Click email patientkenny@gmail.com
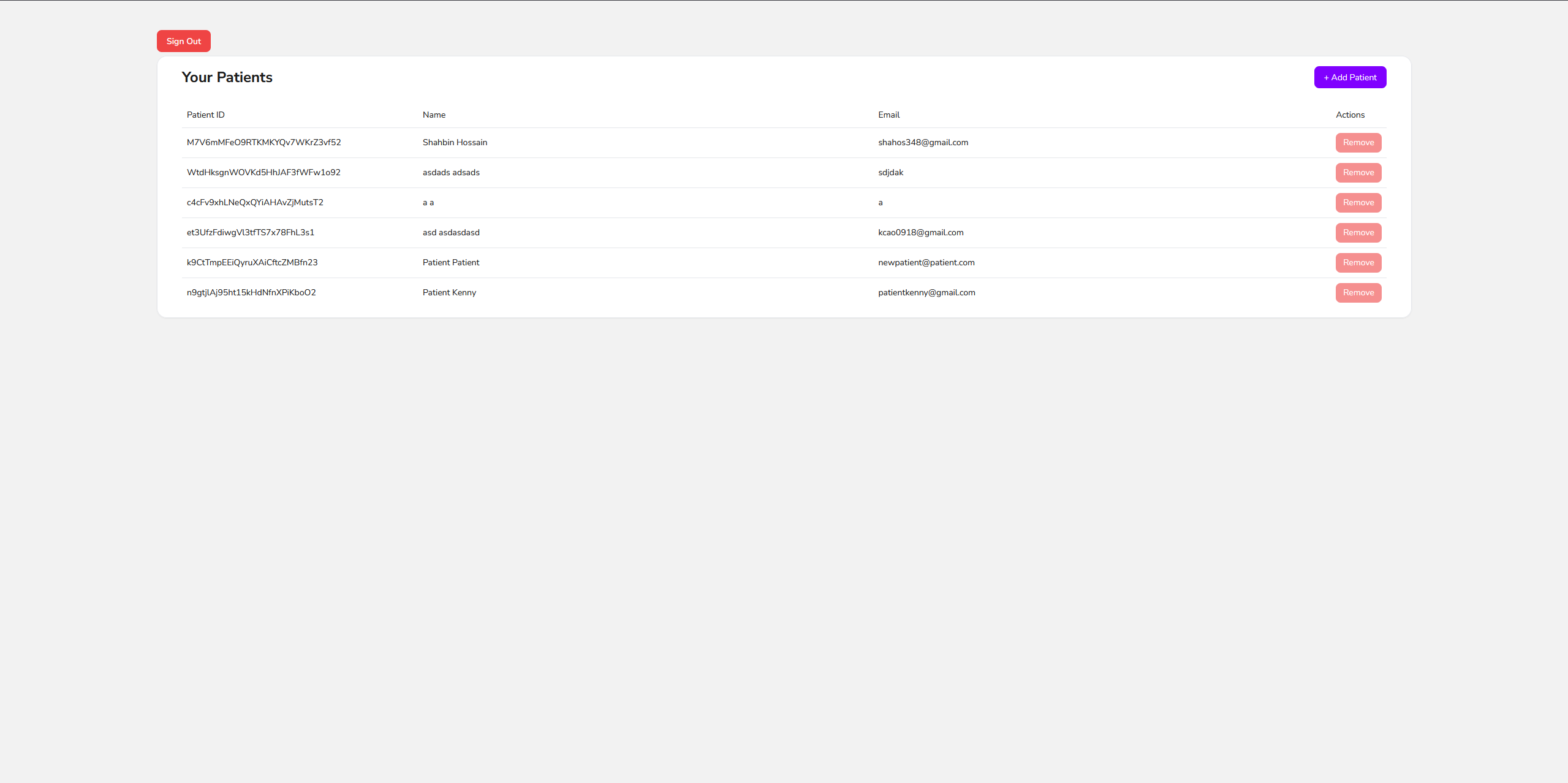Viewport: 1568px width, 783px height. point(926,292)
